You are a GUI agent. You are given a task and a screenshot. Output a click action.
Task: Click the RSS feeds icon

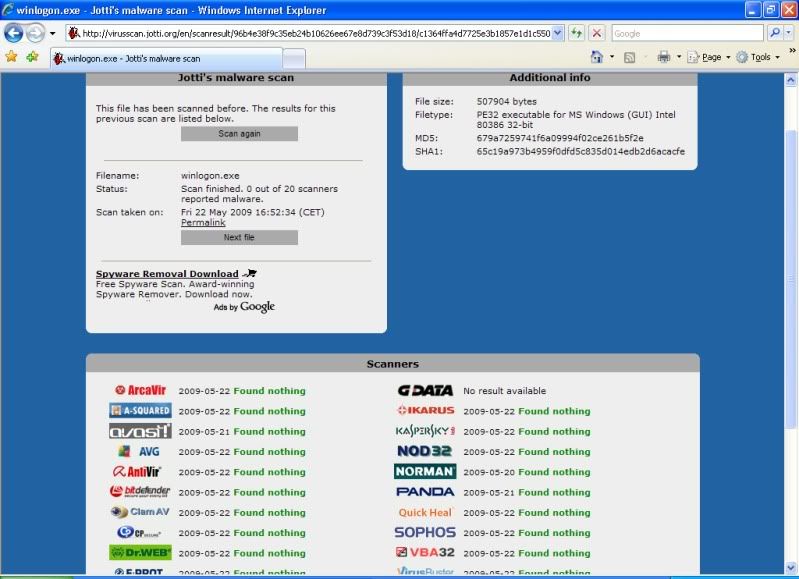[x=630, y=58]
